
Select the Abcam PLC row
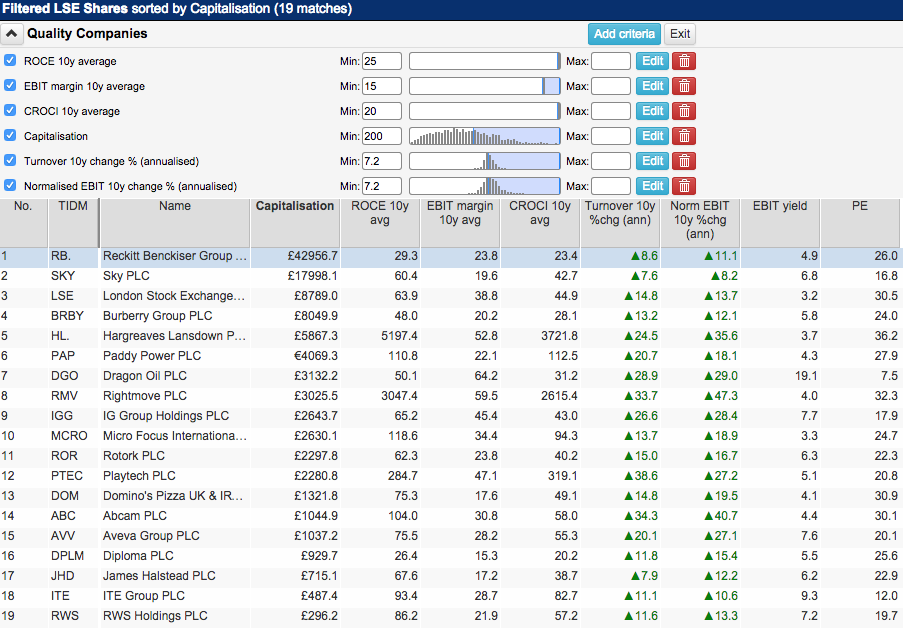pos(450,516)
